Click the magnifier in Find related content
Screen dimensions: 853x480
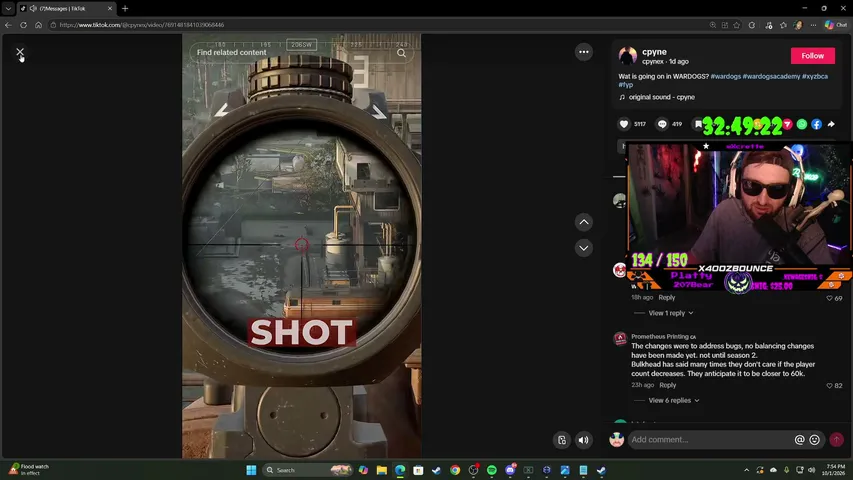401,53
